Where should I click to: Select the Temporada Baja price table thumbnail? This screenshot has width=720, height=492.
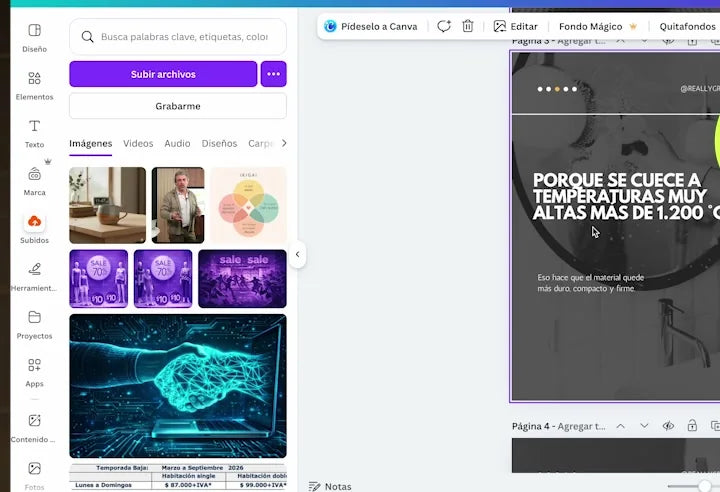click(178, 477)
